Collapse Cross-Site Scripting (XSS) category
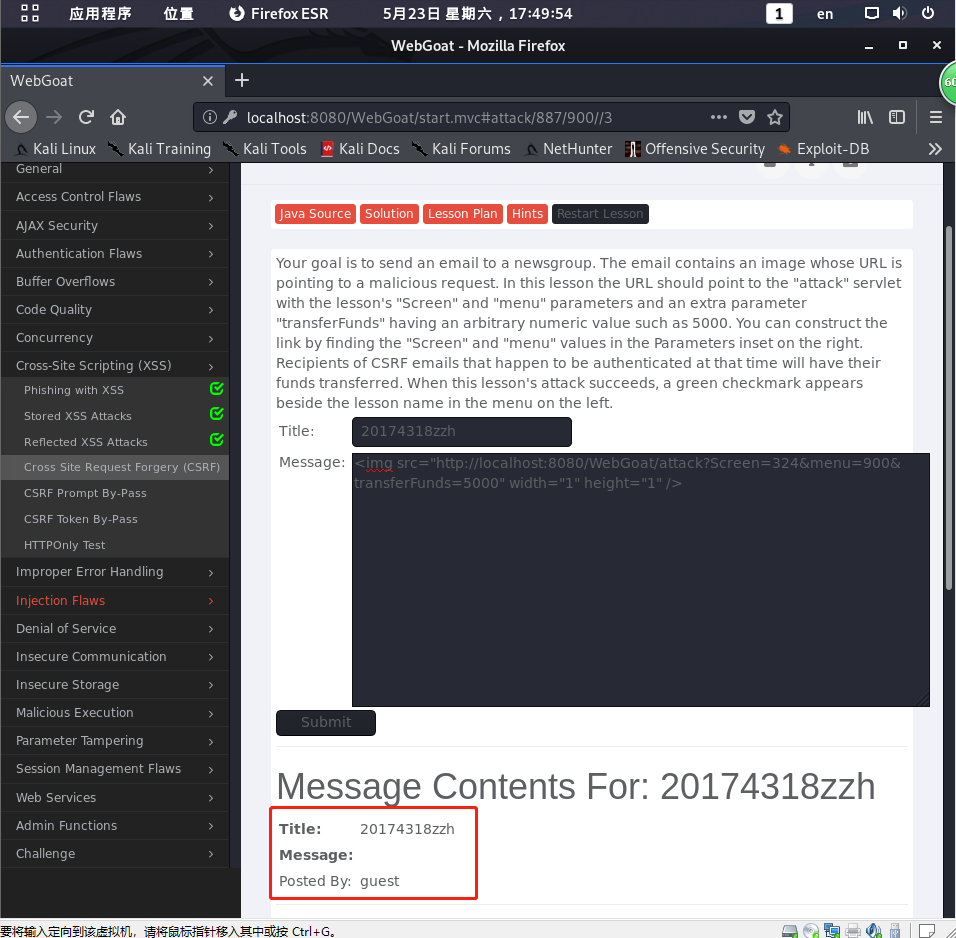The image size is (956, 938). click(115, 366)
